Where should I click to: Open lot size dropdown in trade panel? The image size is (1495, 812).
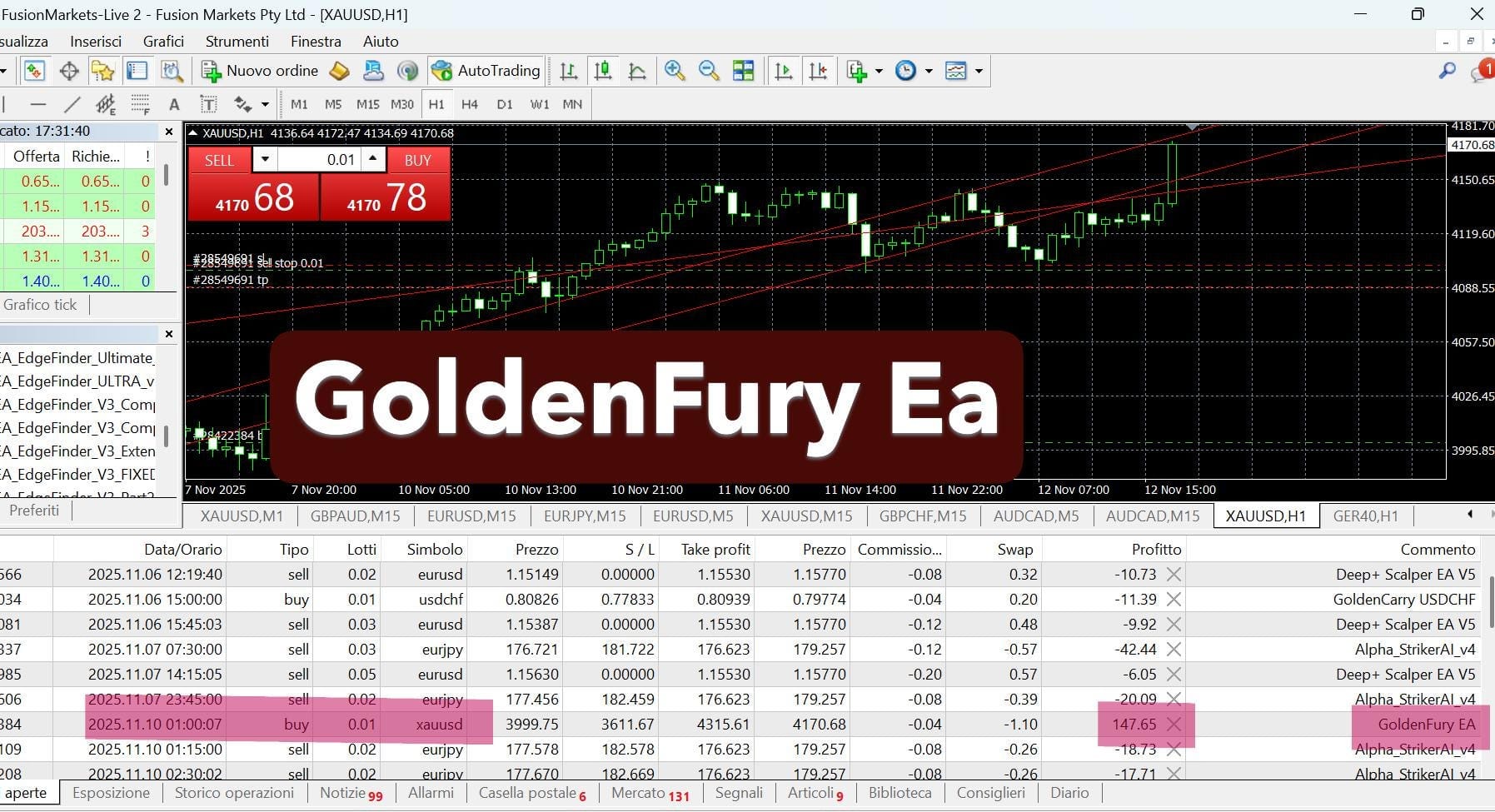[x=265, y=159]
